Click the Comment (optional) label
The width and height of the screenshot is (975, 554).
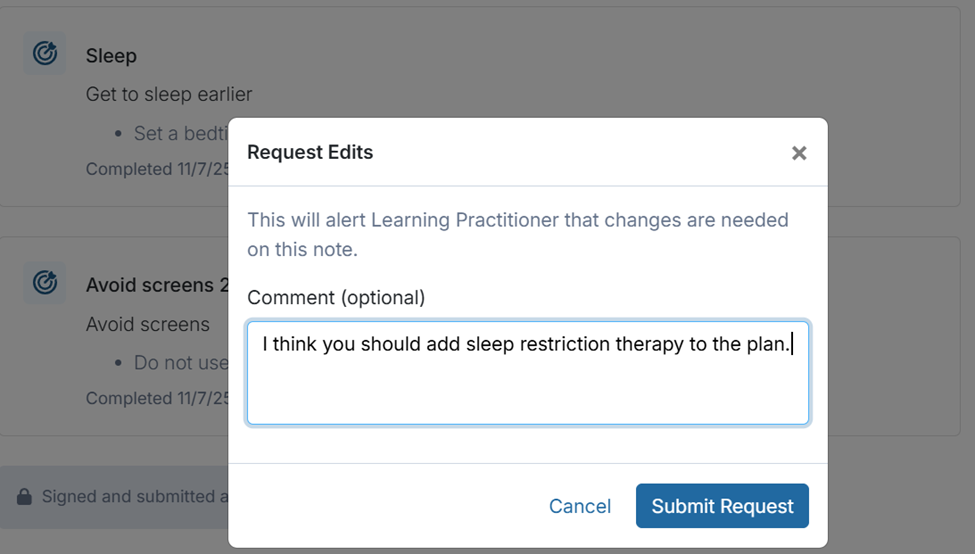click(x=336, y=297)
